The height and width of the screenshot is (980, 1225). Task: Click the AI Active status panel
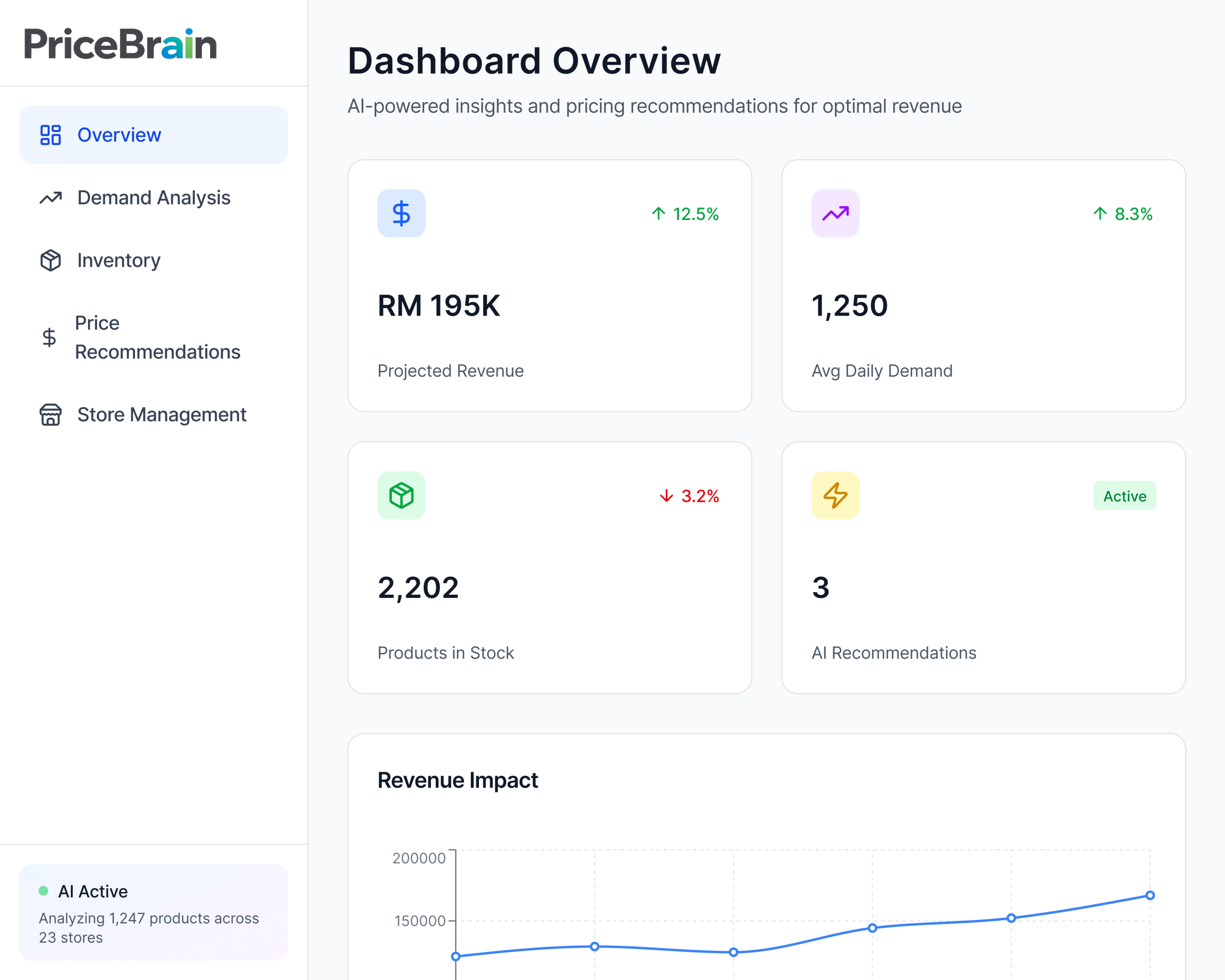click(154, 913)
